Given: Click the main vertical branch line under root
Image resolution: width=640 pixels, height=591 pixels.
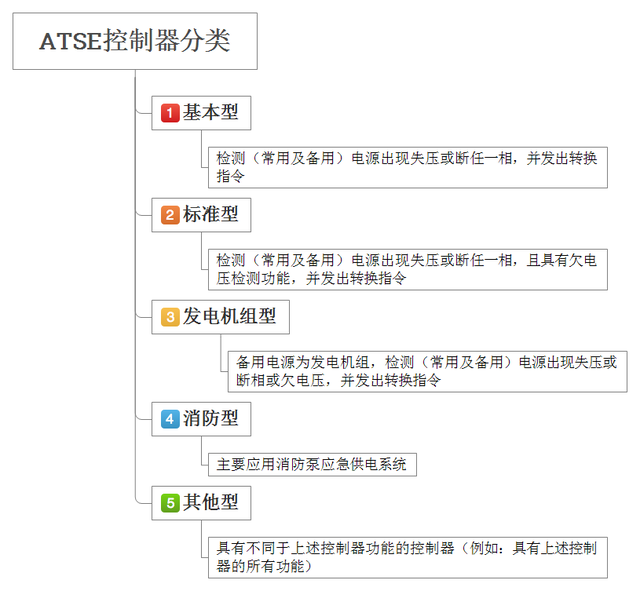Looking at the screenshot, I should [x=136, y=286].
